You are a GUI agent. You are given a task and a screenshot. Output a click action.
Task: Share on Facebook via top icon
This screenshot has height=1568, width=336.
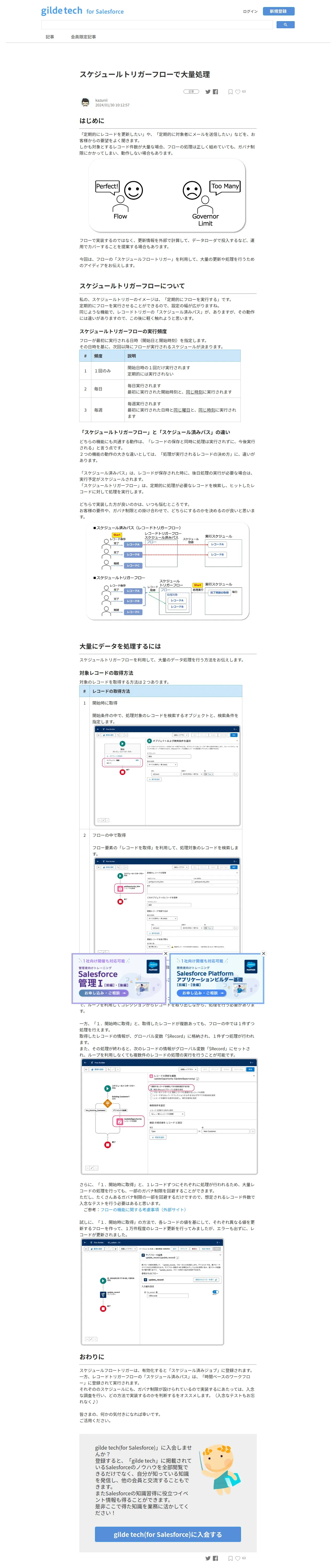click(x=215, y=92)
